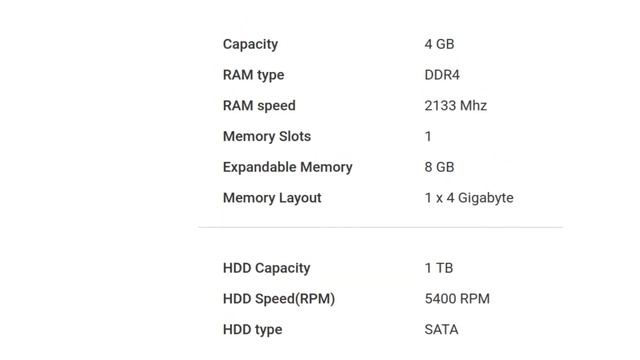Click the HDD type label
The height and width of the screenshot is (360, 640).
[252, 329]
